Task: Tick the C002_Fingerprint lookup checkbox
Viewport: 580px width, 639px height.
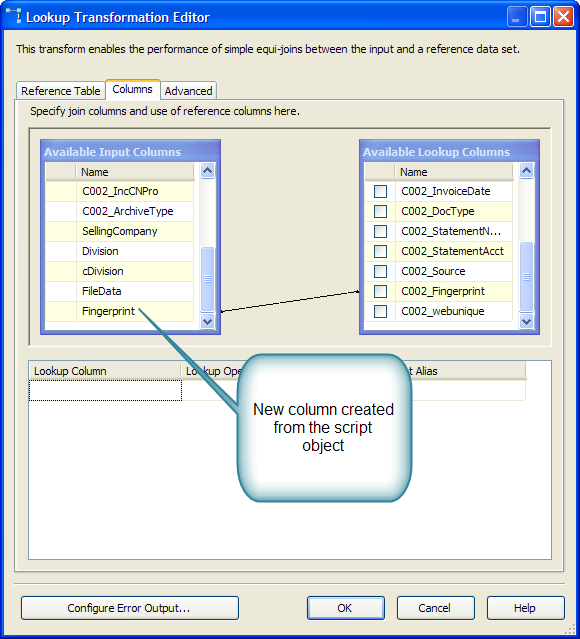Action: click(380, 291)
